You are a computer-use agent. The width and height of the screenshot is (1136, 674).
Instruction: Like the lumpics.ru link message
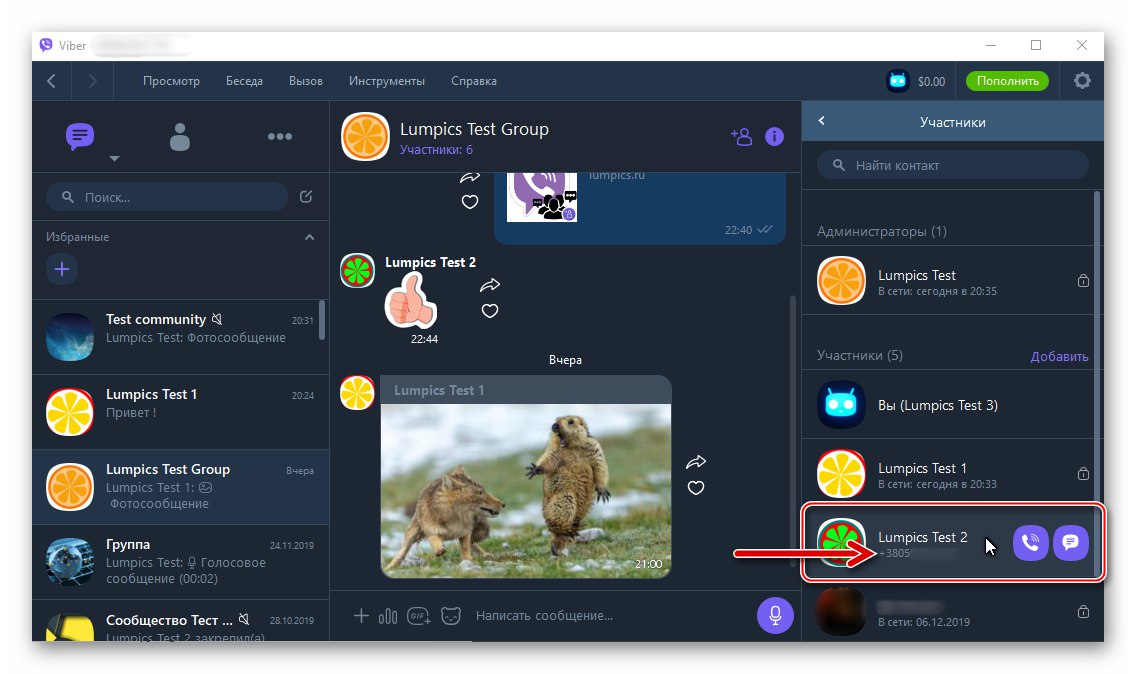(x=469, y=201)
